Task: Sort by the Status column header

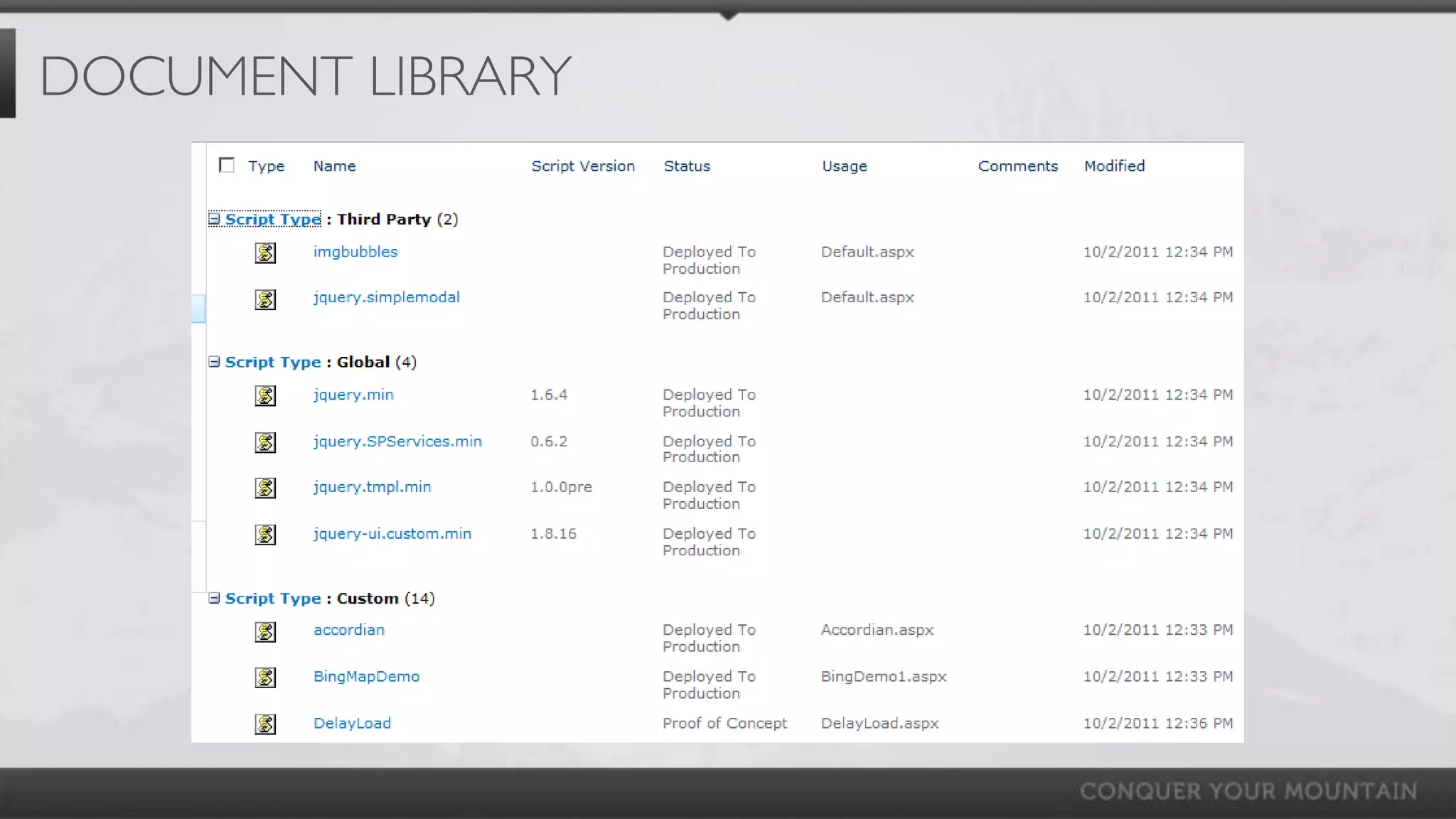Action: point(687,166)
